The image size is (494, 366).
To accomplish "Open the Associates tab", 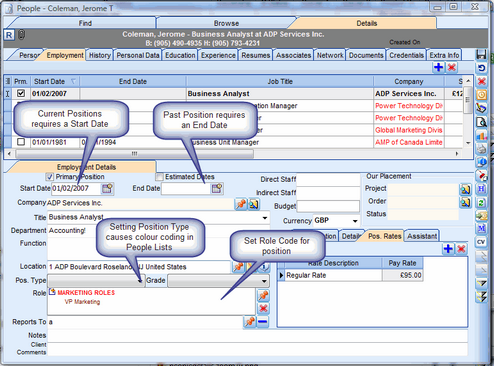I will click(293, 55).
